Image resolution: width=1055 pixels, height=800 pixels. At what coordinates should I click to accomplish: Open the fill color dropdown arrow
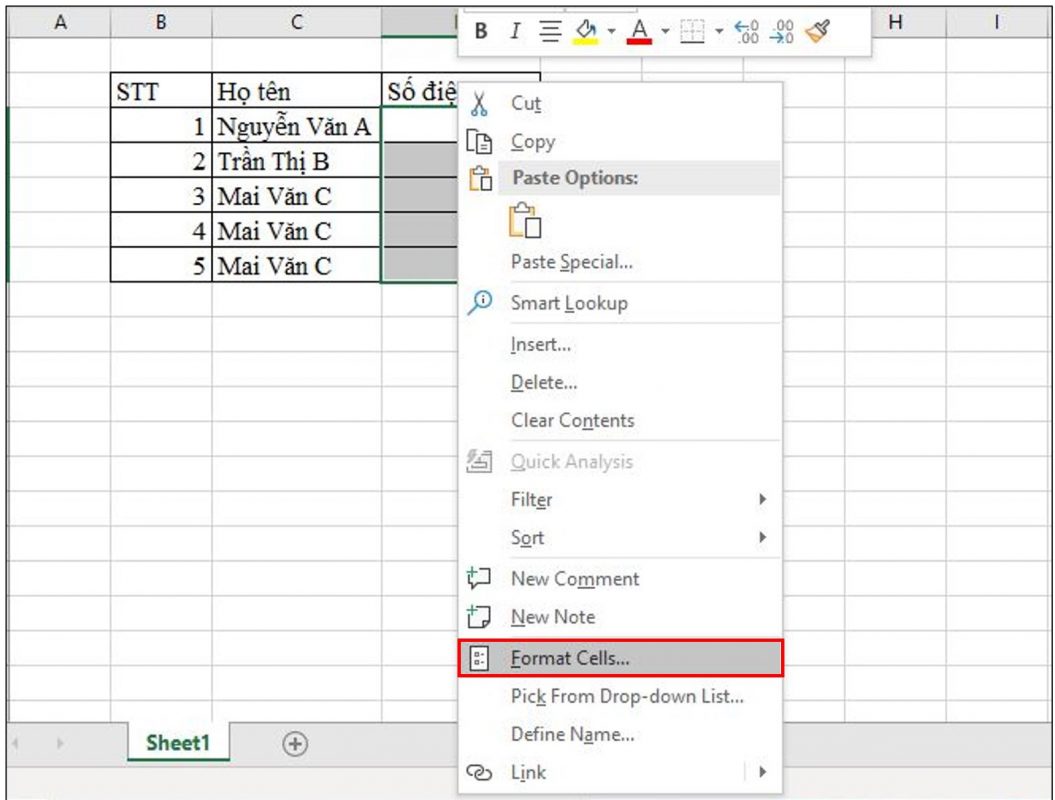point(611,31)
